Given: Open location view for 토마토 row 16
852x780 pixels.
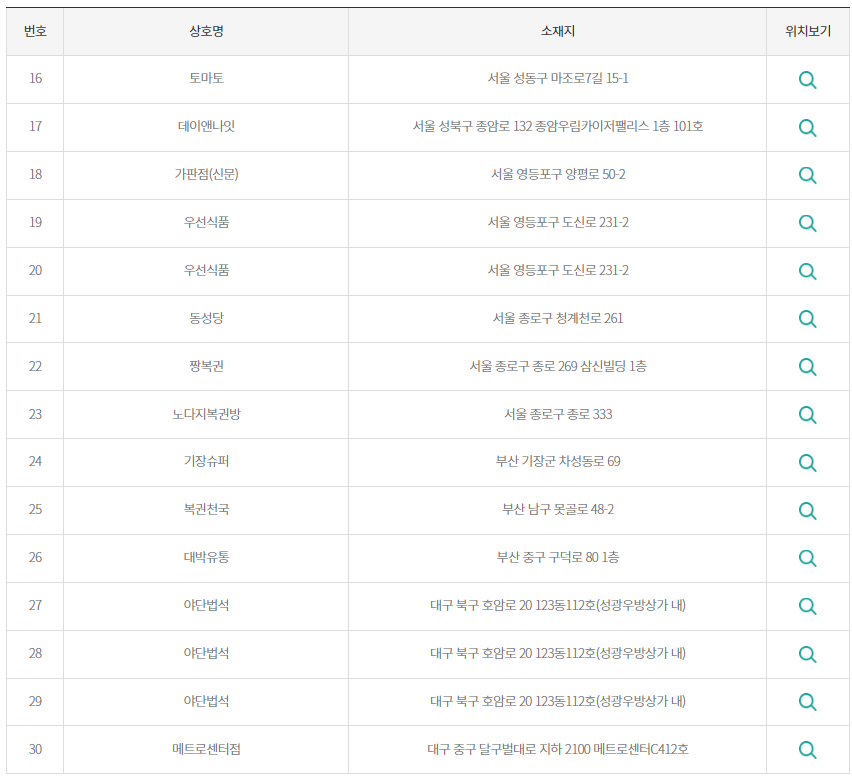Looking at the screenshot, I should [x=807, y=80].
